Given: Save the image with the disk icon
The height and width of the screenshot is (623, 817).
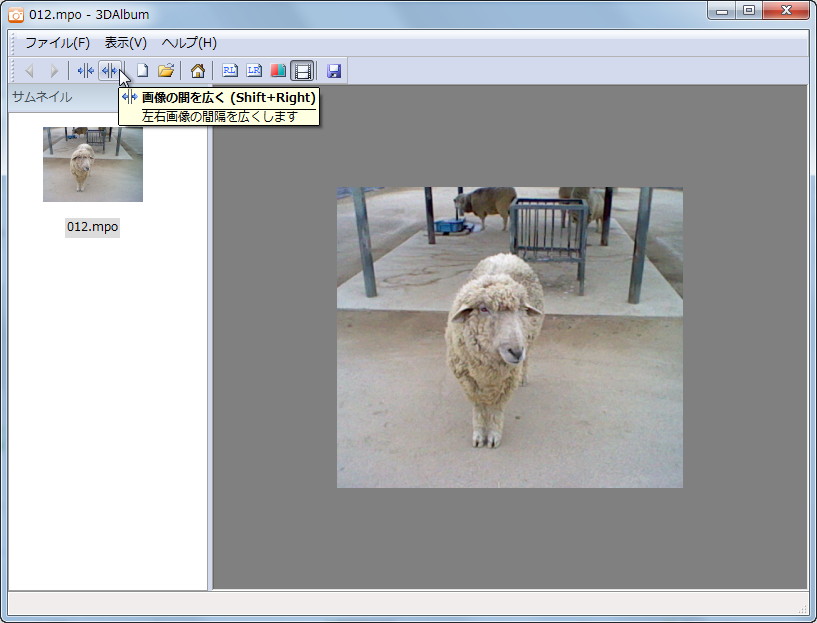Looking at the screenshot, I should [334, 70].
